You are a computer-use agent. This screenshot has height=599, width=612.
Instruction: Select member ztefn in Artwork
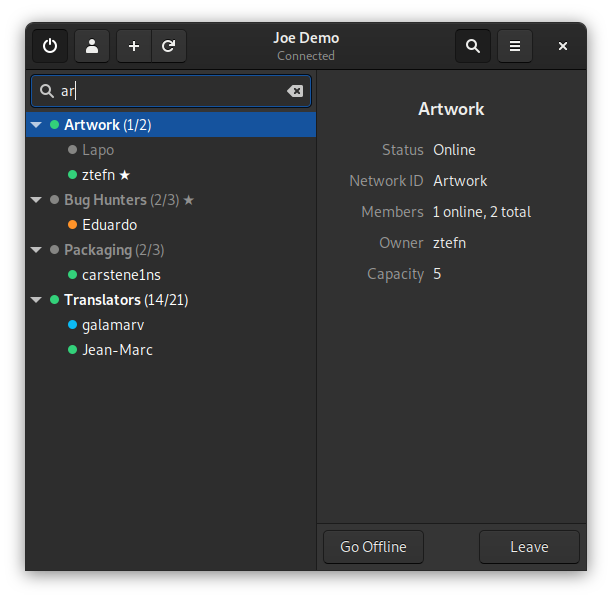[98, 175]
